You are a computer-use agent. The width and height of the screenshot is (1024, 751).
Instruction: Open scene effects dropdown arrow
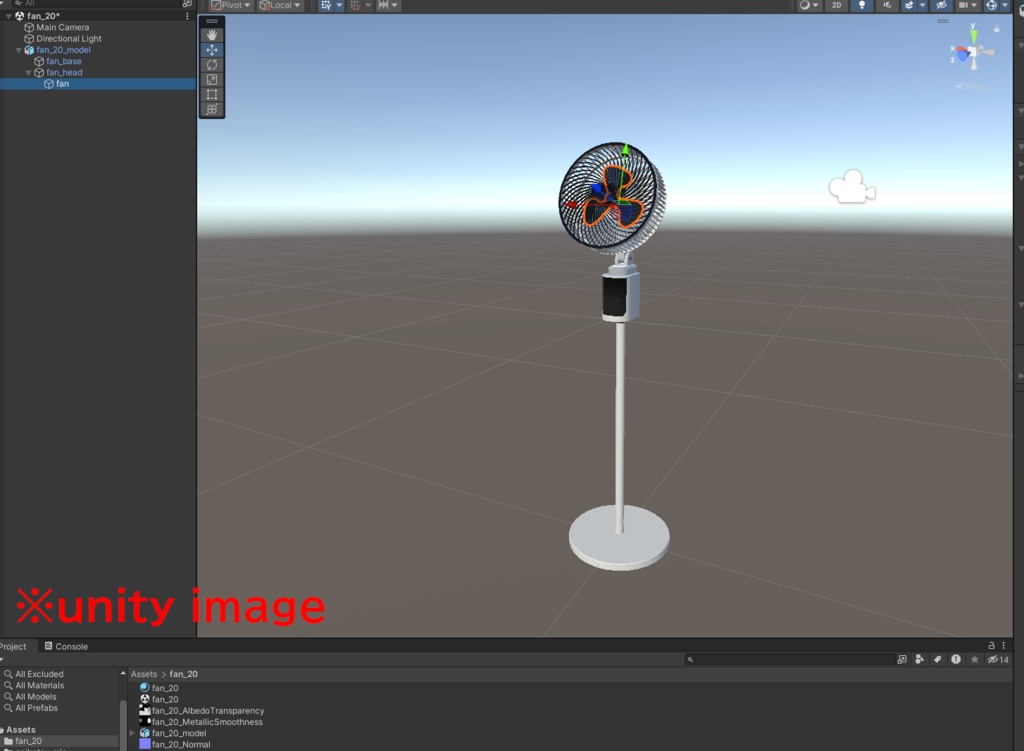pyautogui.click(x=922, y=5)
